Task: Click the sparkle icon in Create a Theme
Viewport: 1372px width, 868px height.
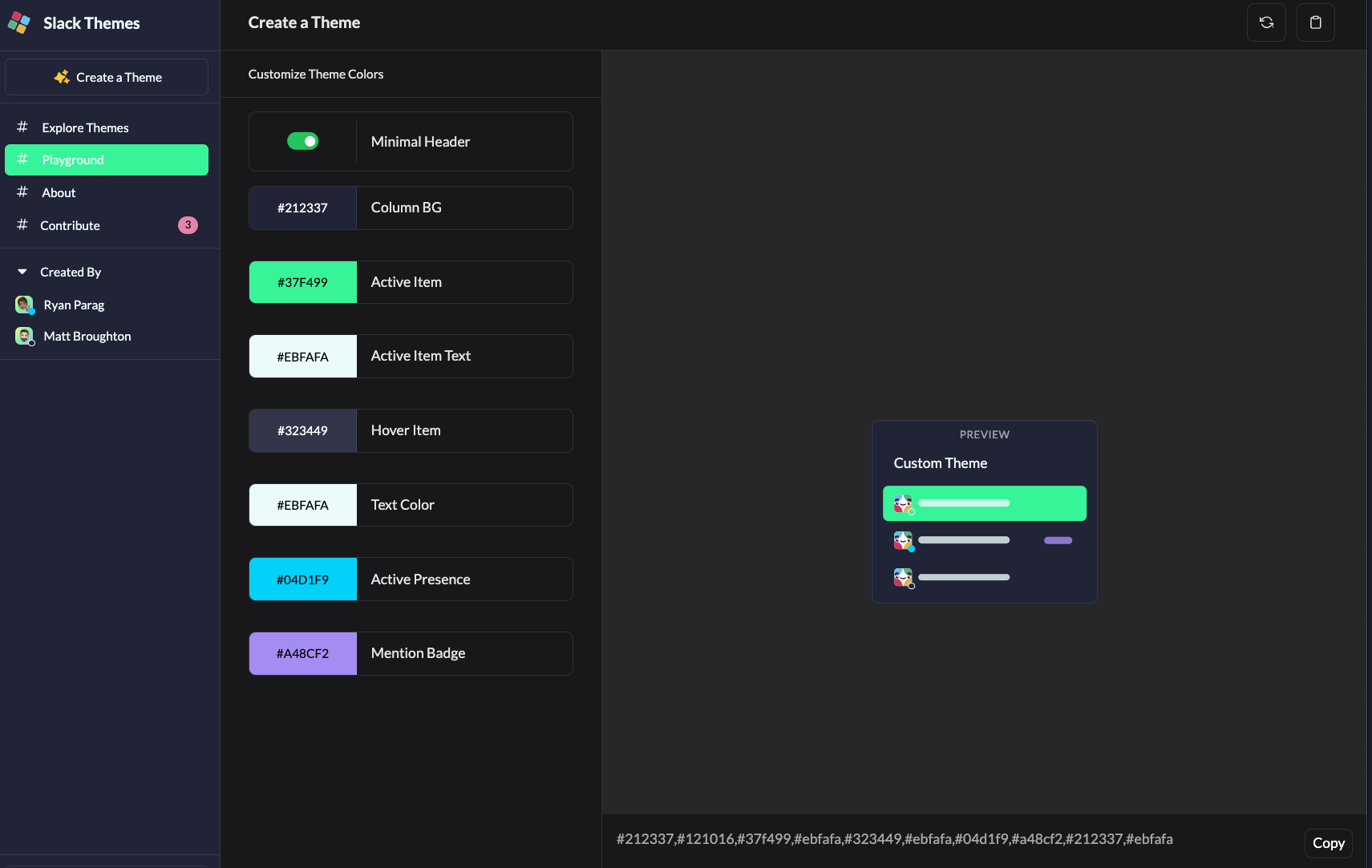Action: click(x=62, y=77)
